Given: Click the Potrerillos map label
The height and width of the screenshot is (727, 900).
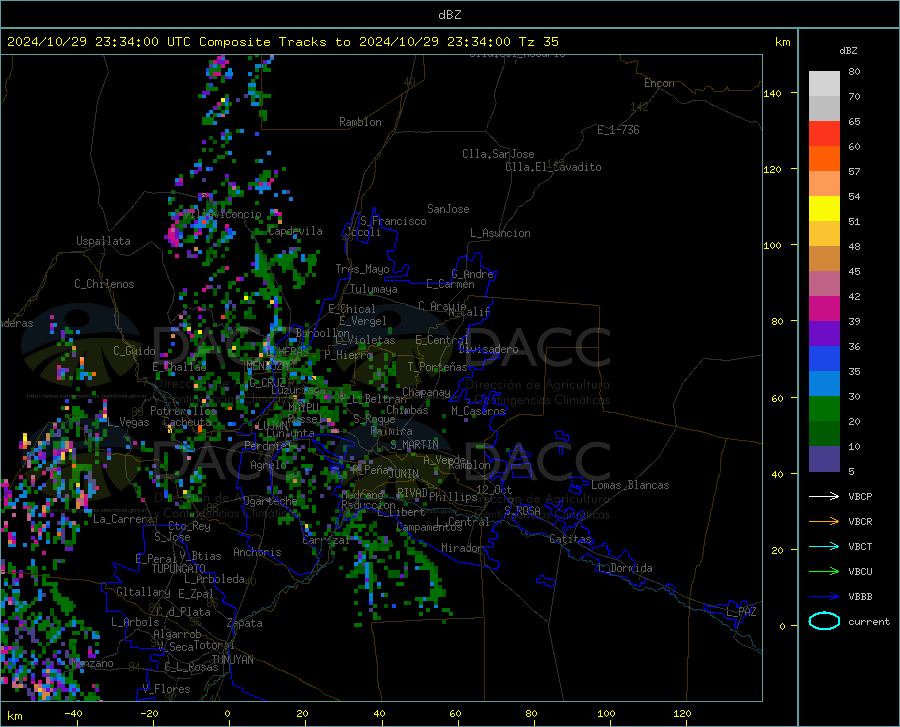Looking at the screenshot, I should click(183, 411).
